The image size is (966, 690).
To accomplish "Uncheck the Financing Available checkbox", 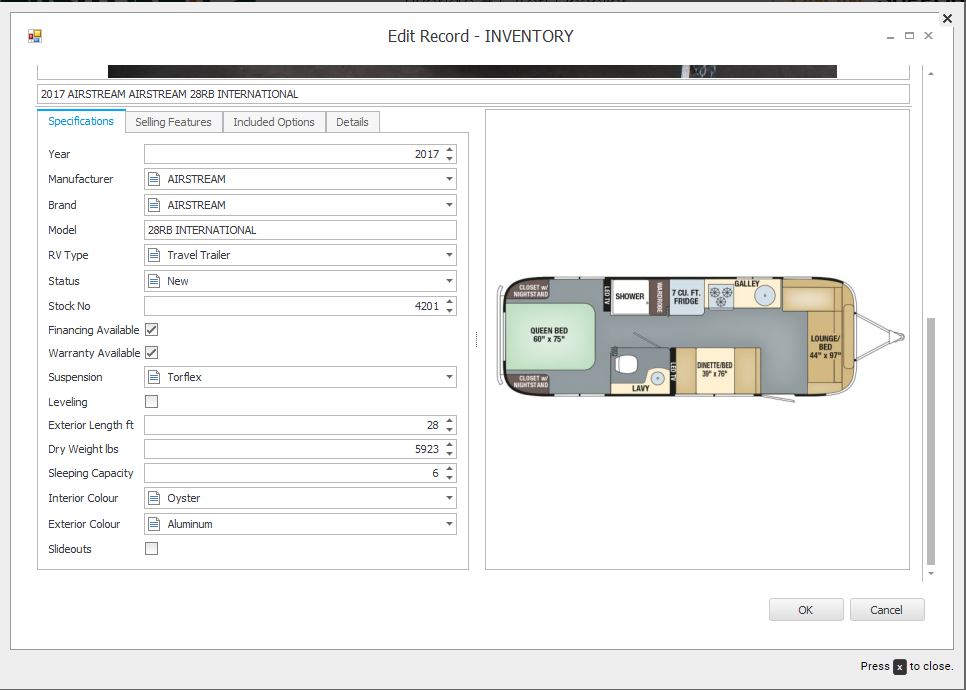I will (x=152, y=330).
